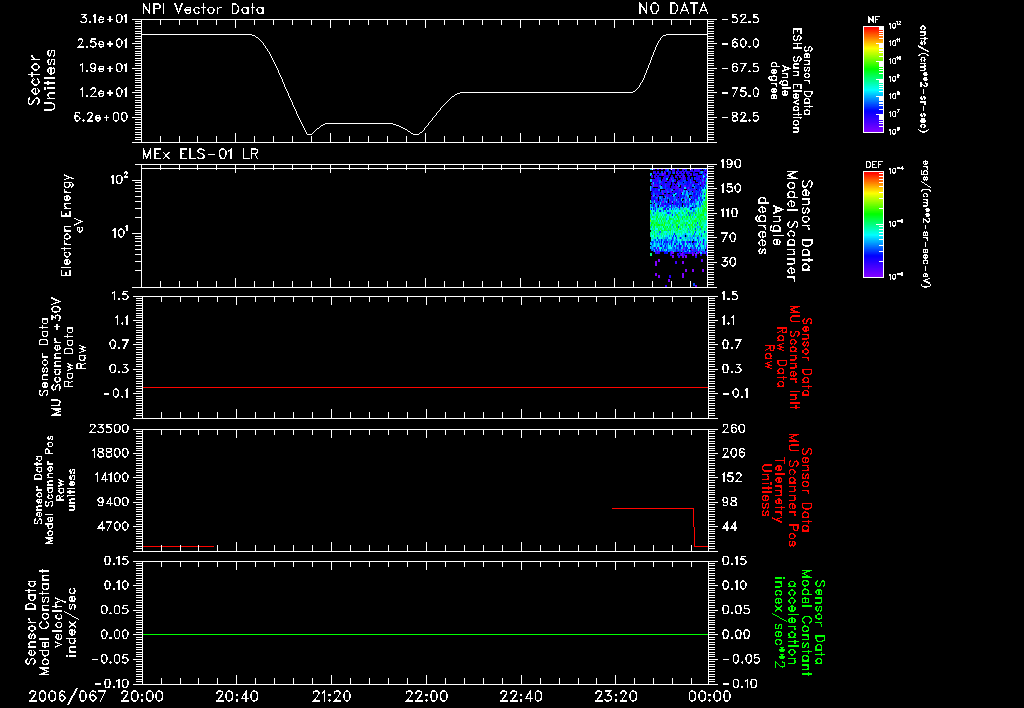
Task: Click the '6.2e+00' sector axis value
Action: point(103,118)
